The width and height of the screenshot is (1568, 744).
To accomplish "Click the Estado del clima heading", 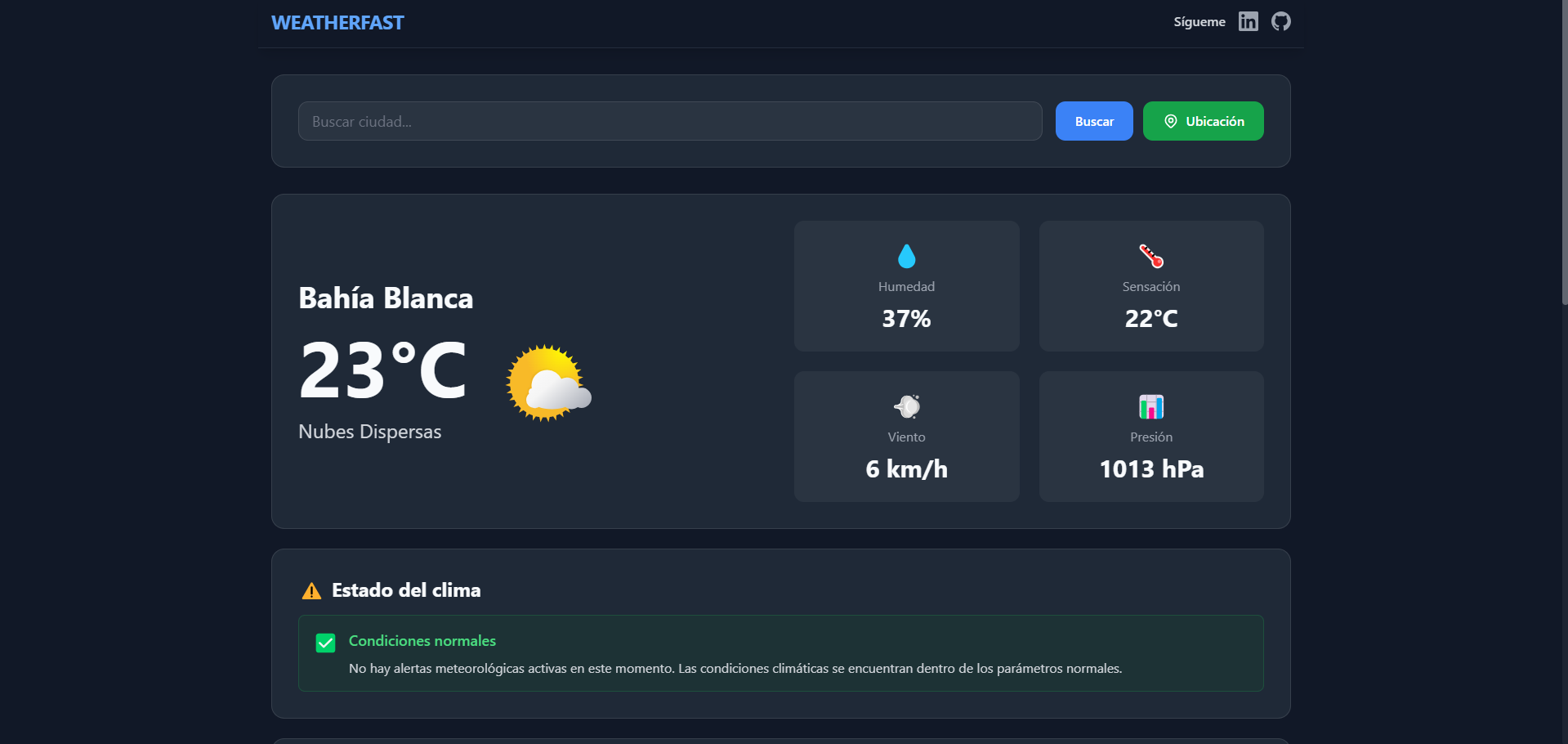I will [x=406, y=590].
